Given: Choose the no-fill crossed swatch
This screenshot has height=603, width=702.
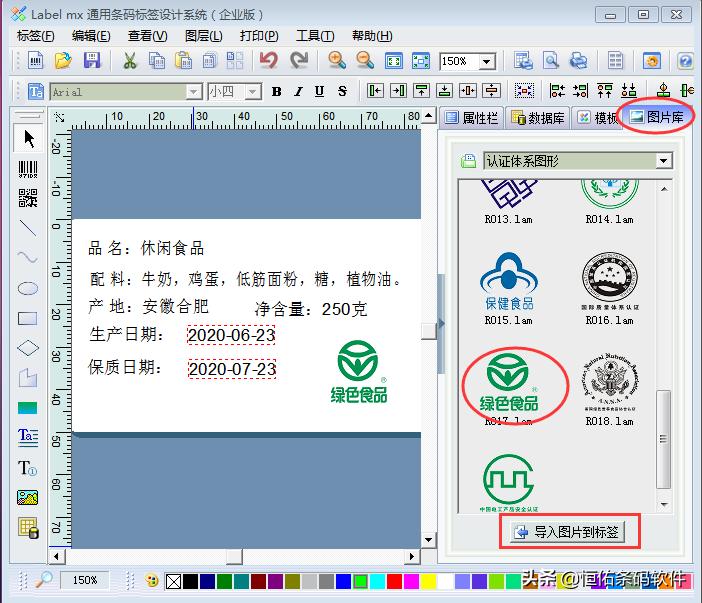Looking at the screenshot, I should coord(174,582).
